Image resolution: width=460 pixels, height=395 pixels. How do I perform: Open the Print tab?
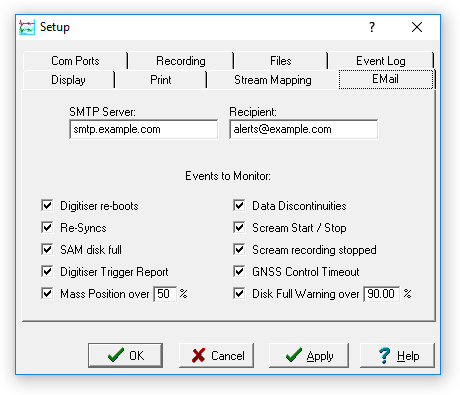pyautogui.click(x=161, y=80)
